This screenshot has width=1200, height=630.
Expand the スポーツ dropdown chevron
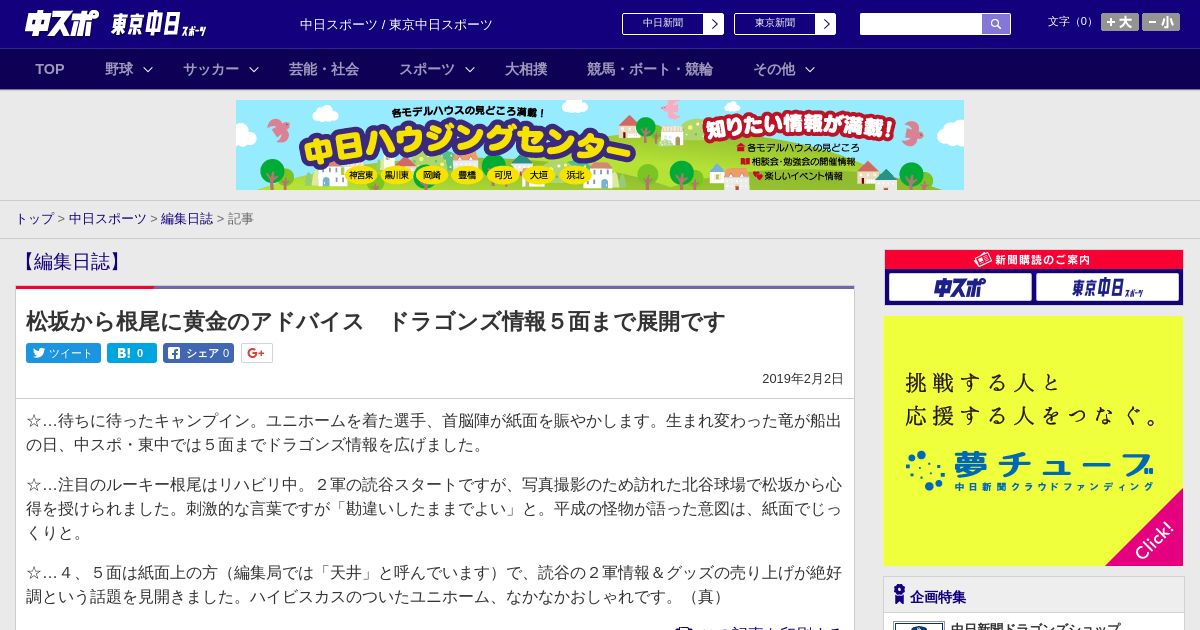(470, 69)
